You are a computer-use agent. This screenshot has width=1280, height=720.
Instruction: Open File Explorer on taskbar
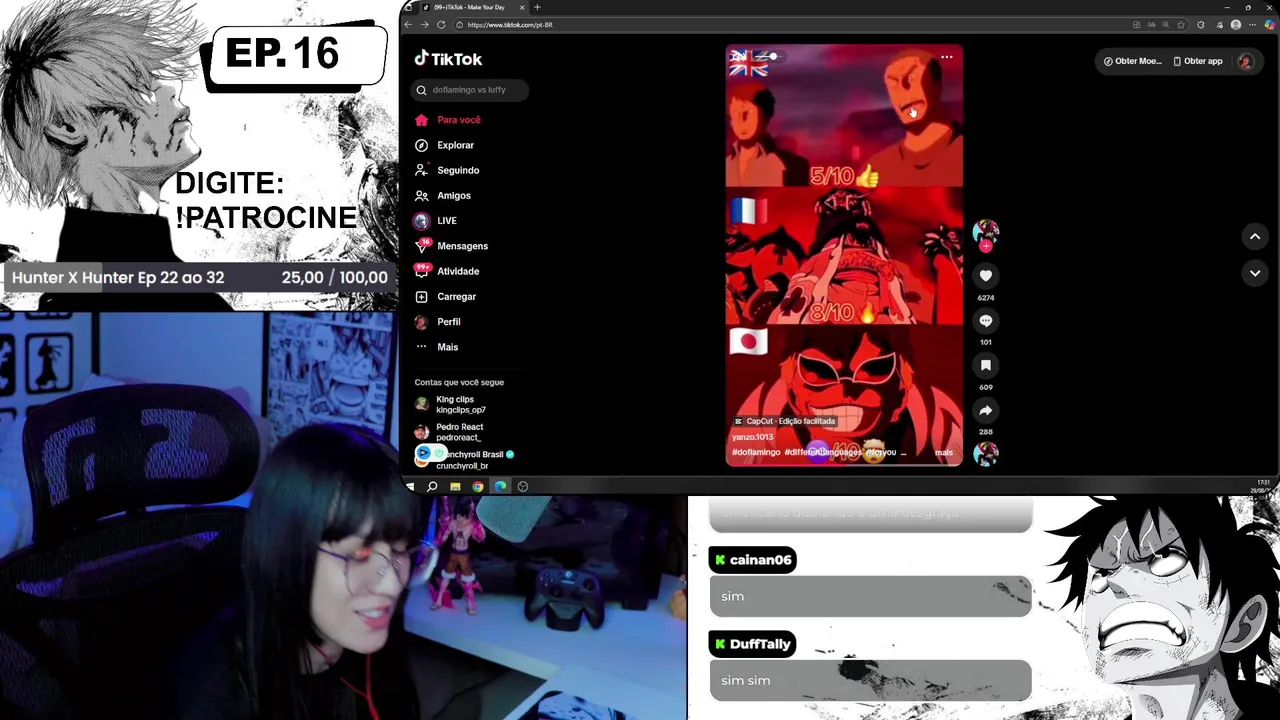tap(455, 486)
